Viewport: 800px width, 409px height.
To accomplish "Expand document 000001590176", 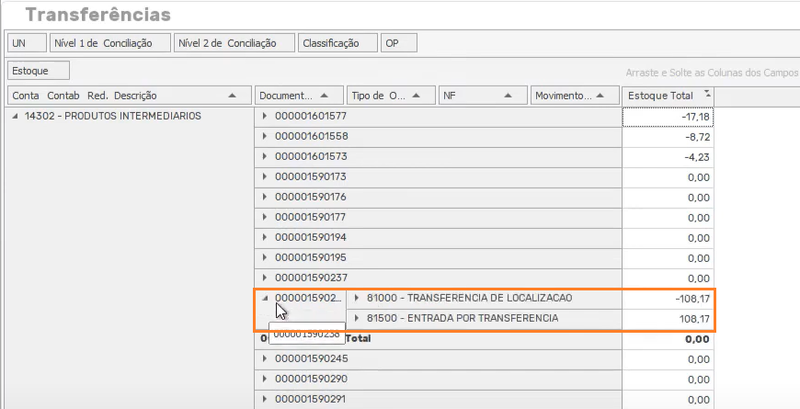I will pyautogui.click(x=264, y=197).
